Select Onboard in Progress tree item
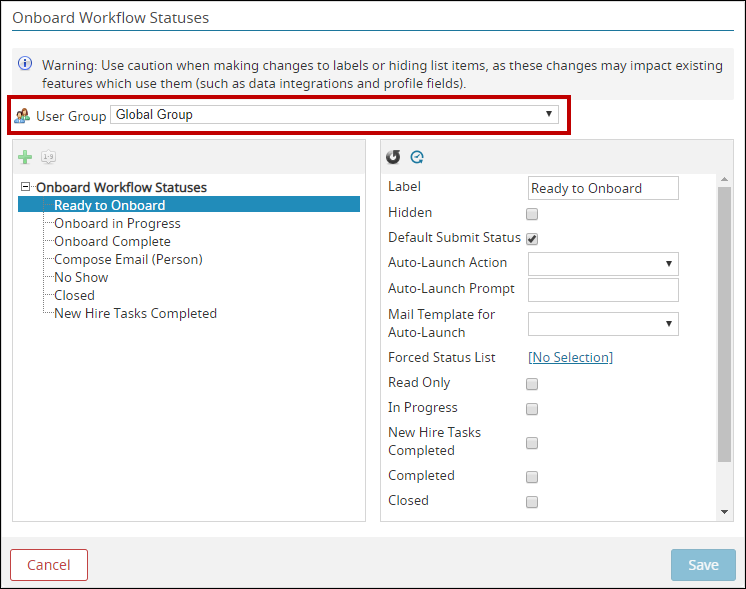 tap(117, 223)
